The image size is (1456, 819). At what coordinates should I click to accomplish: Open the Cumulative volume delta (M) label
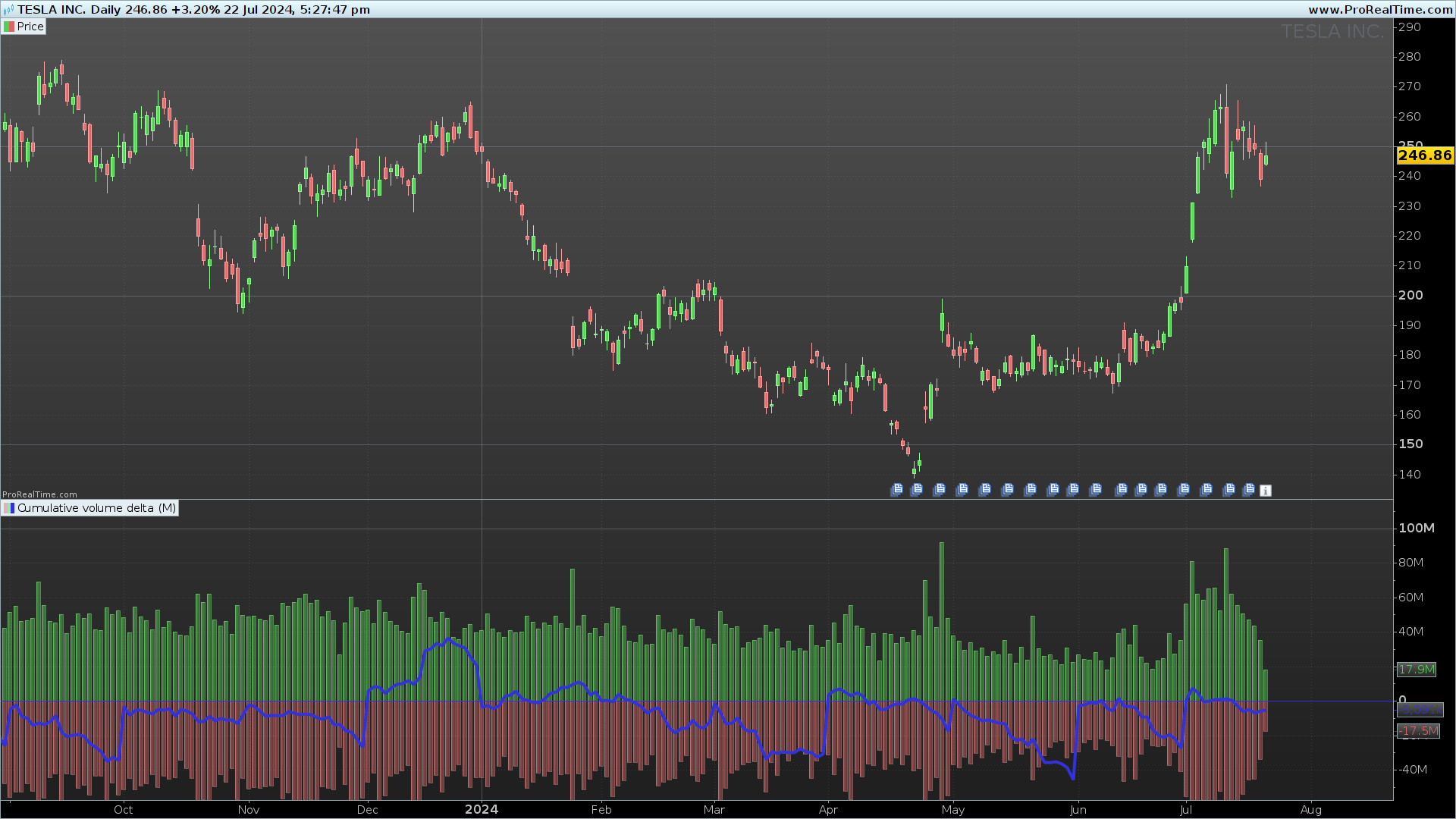(96, 508)
